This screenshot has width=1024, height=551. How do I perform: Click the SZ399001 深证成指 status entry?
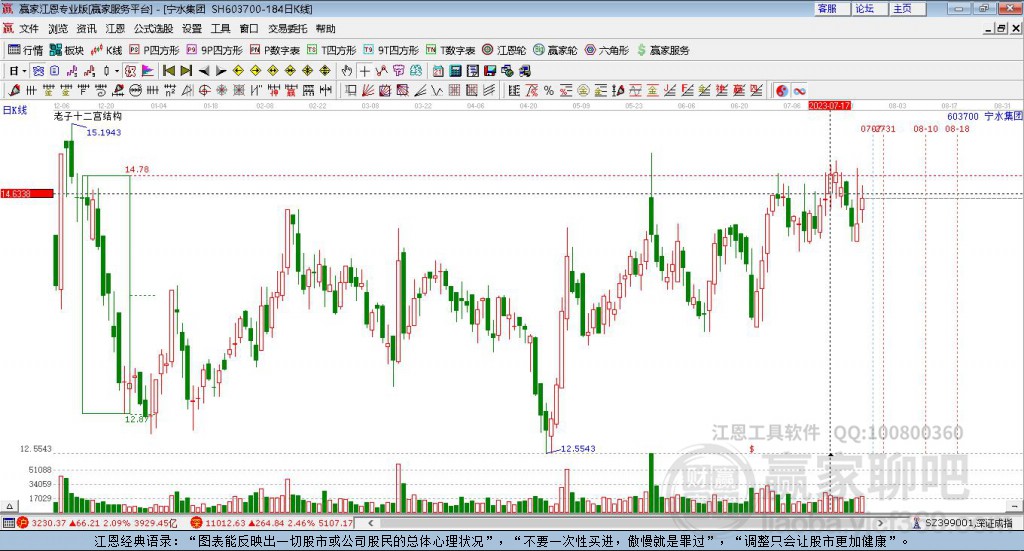[x=964, y=523]
